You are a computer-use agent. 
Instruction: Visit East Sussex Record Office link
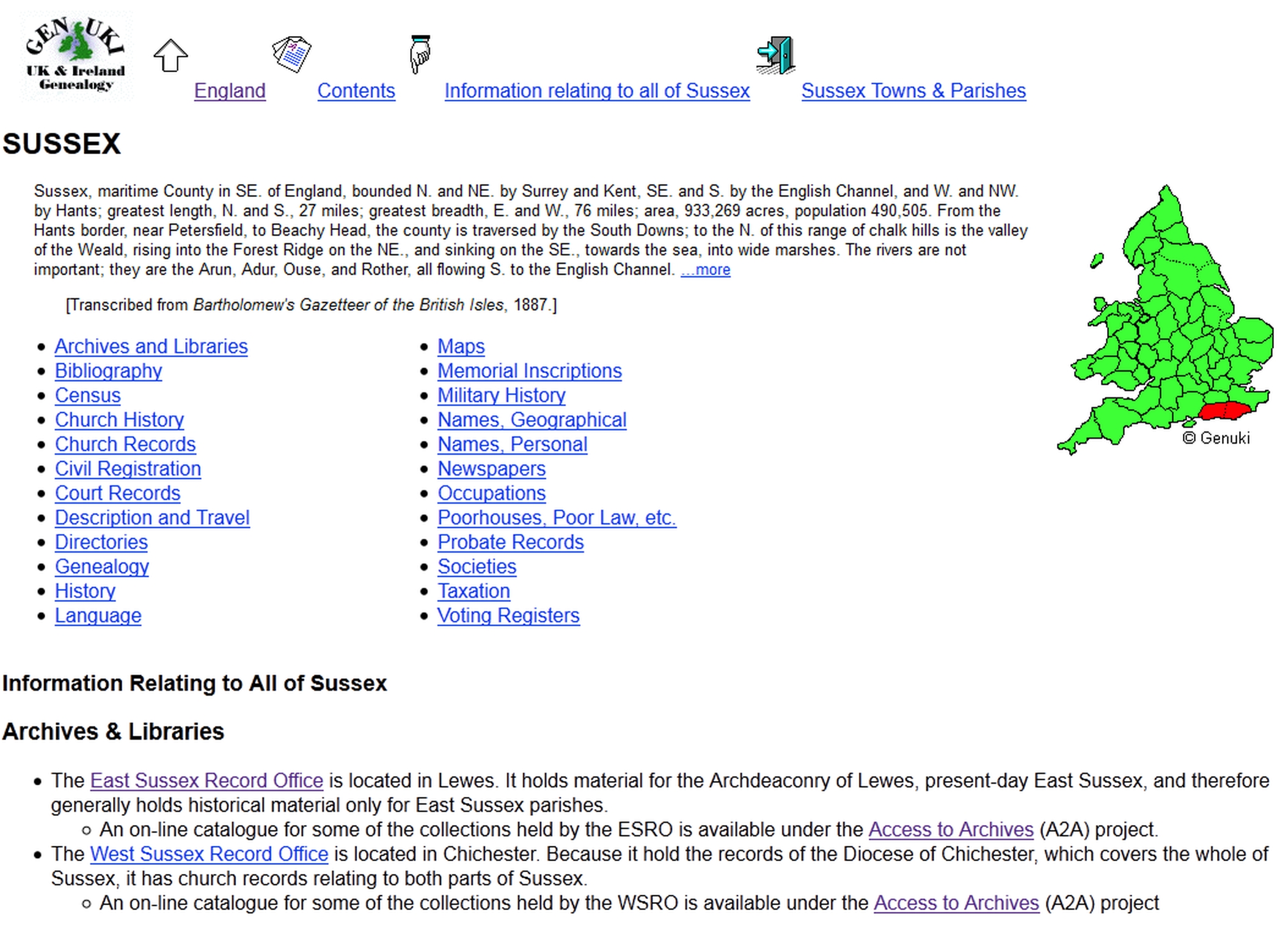[x=207, y=780]
